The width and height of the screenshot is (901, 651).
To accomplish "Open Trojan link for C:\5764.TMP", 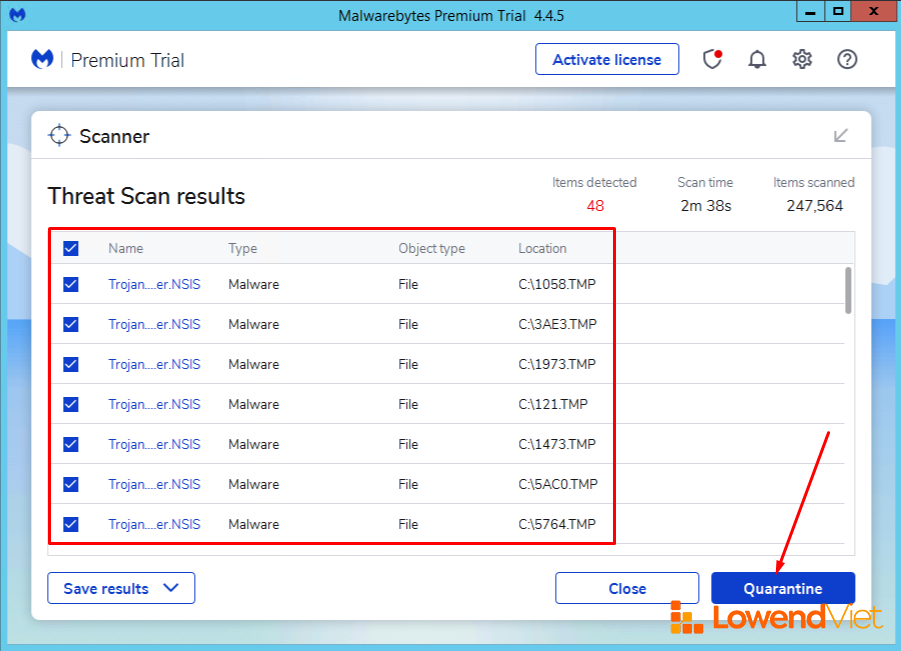I will coord(154,524).
